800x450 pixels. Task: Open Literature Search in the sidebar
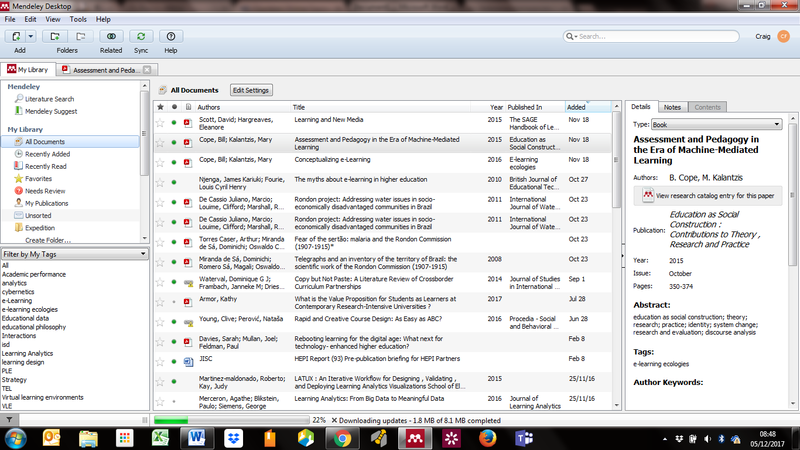49,99
